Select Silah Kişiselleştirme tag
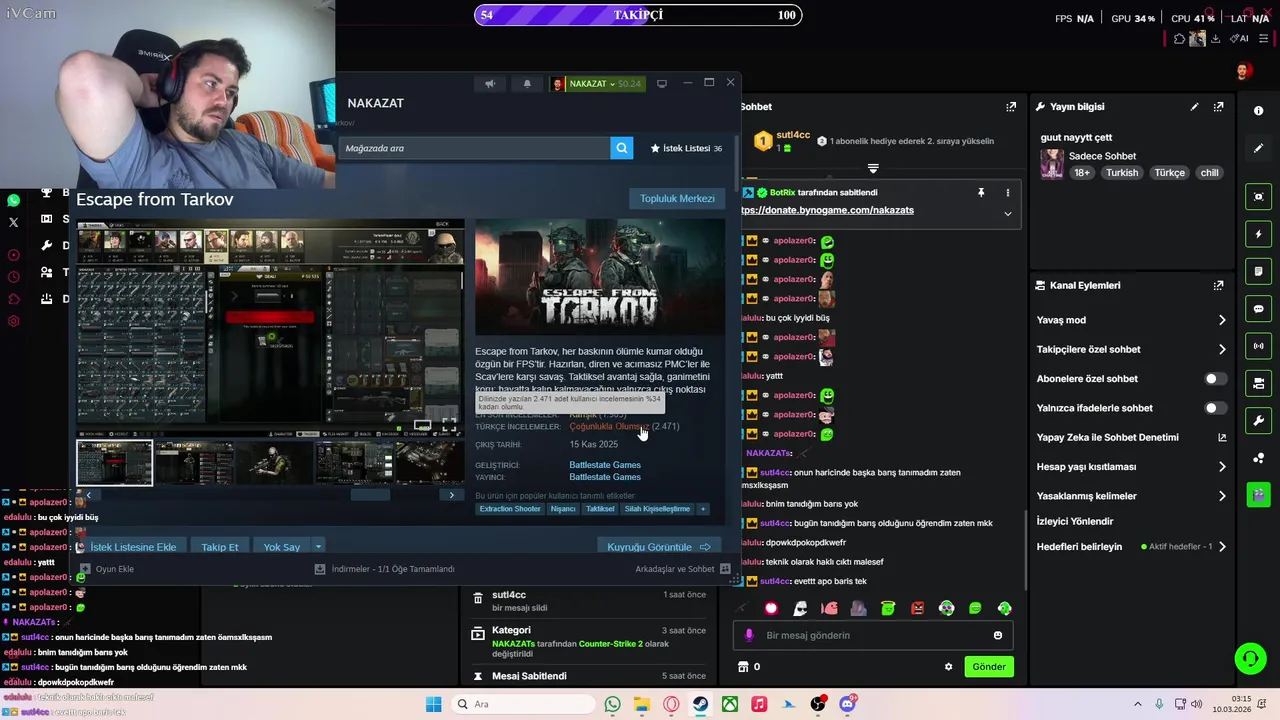Image resolution: width=1280 pixels, height=720 pixels. (657, 509)
